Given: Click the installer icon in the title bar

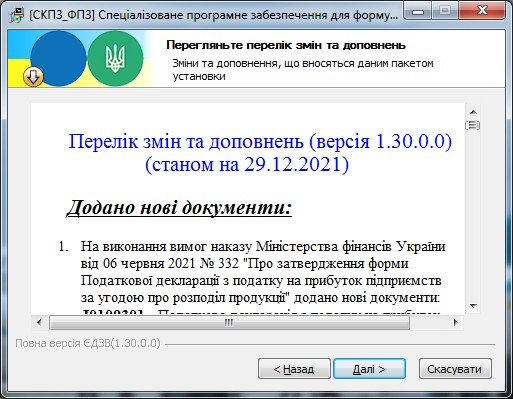Looking at the screenshot, I should coord(16,15).
